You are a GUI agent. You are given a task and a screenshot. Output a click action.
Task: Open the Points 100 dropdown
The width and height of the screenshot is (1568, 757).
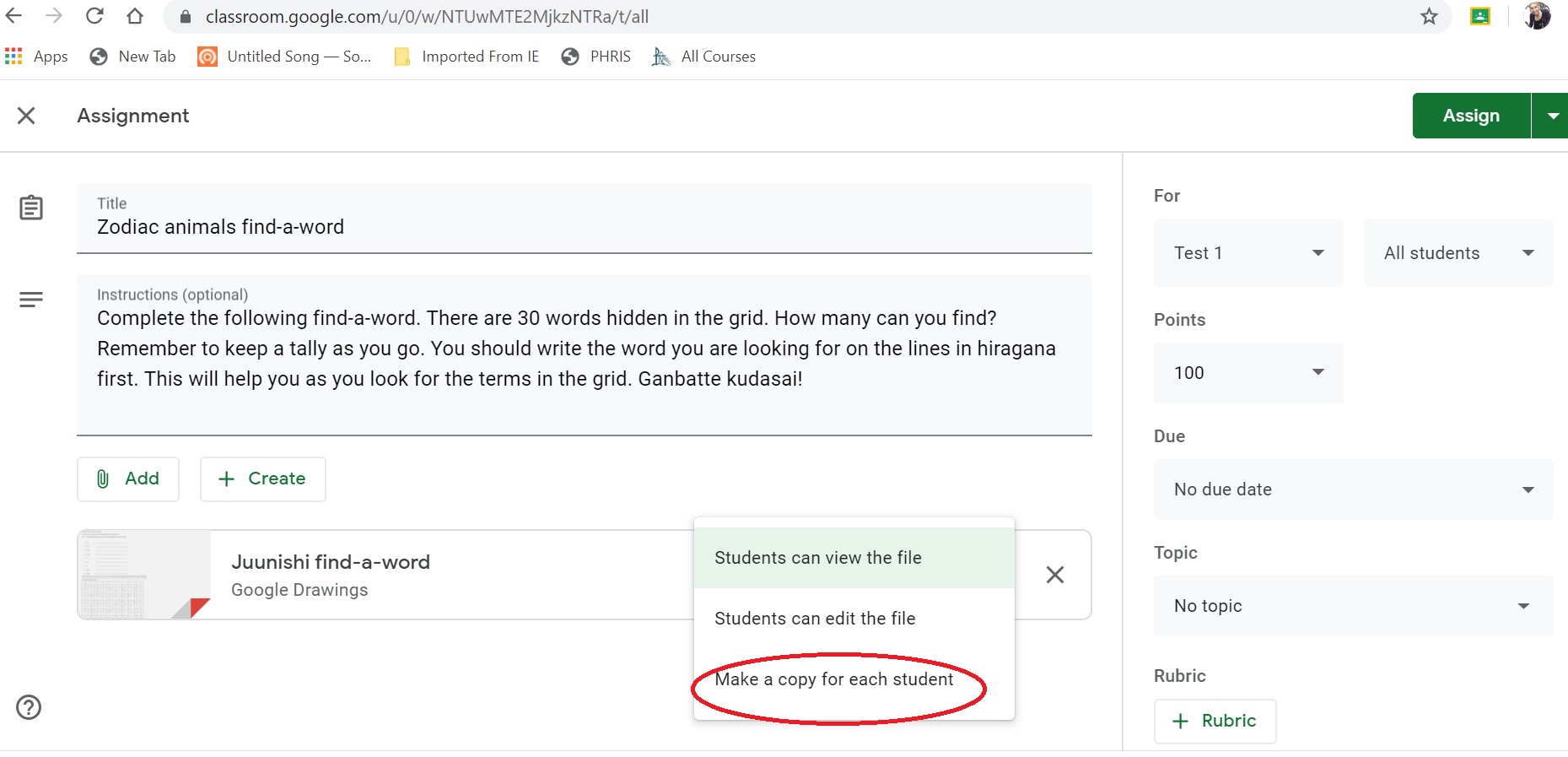1248,373
